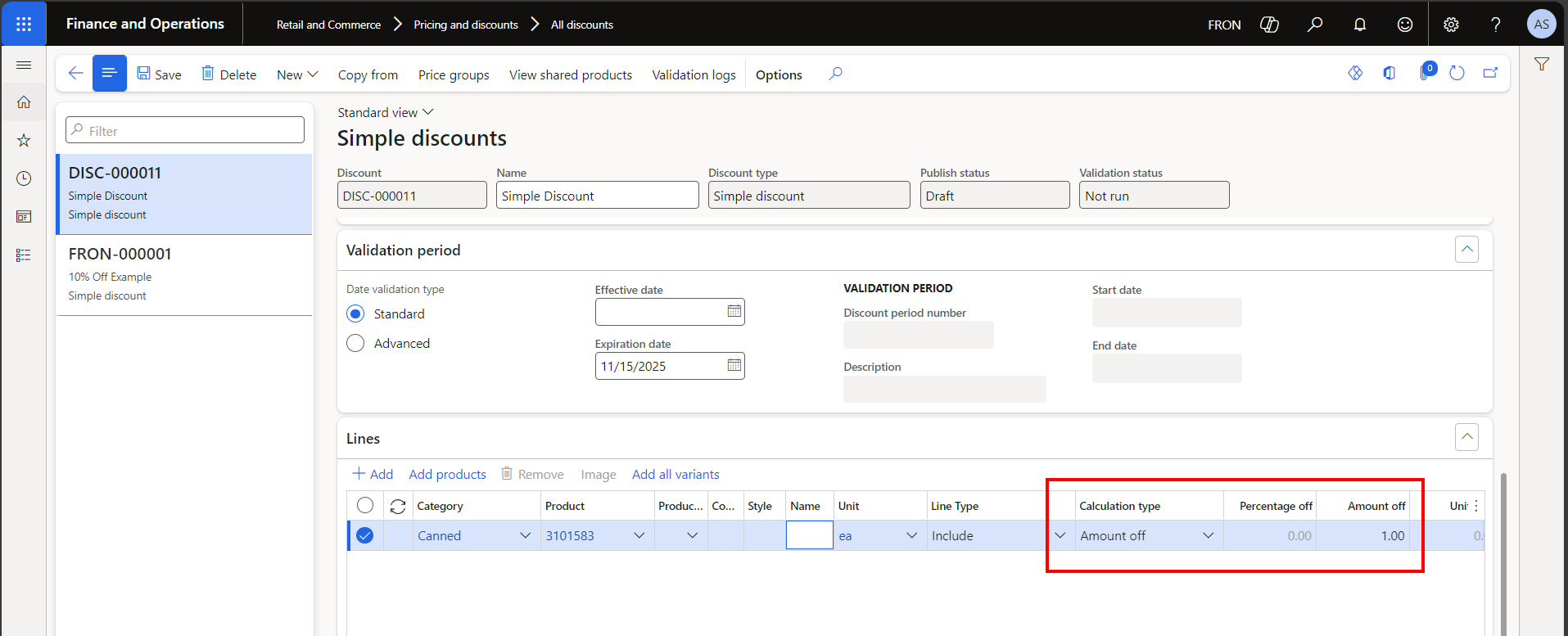This screenshot has height=636, width=1568.
Task: Expand the Standard view selector
Action: 385,113
